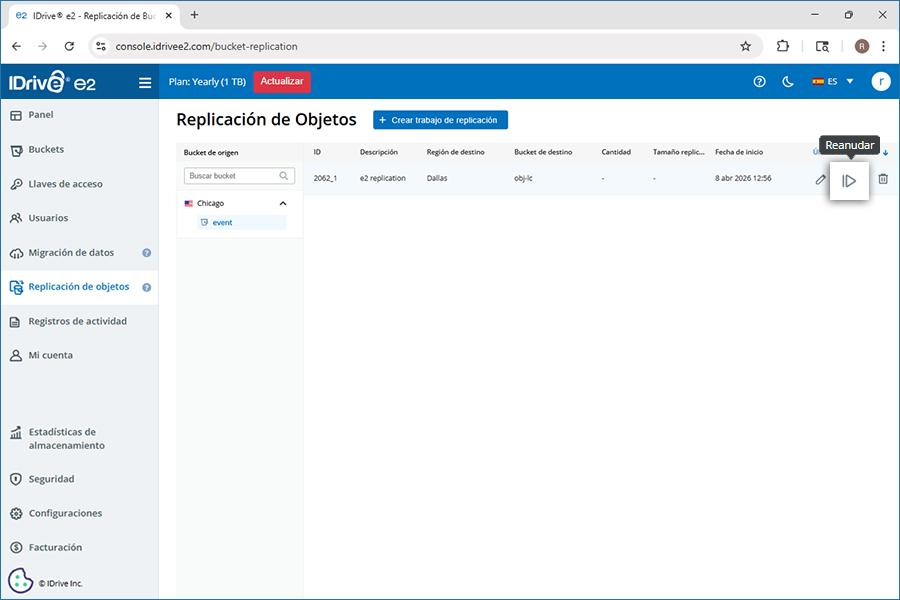This screenshot has height=600, width=900.
Task: Bookmark this page with star icon
Action: pos(745,46)
